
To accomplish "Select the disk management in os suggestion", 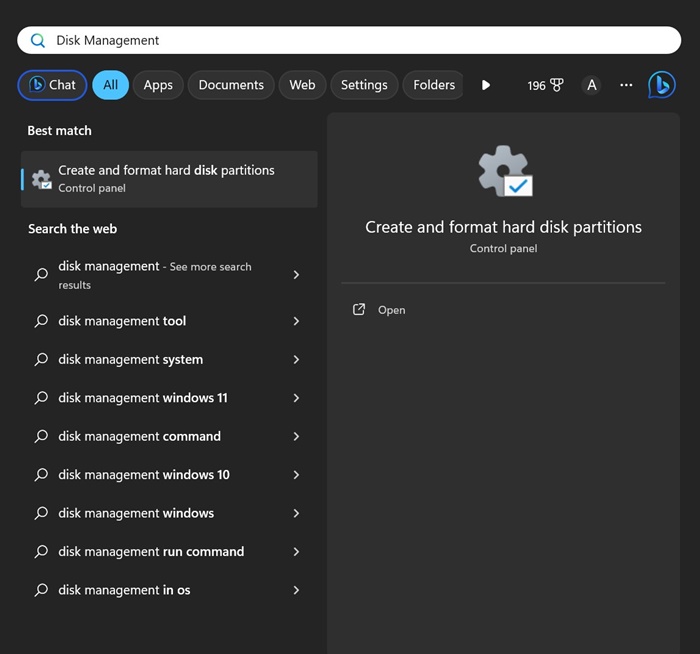I will 169,590.
